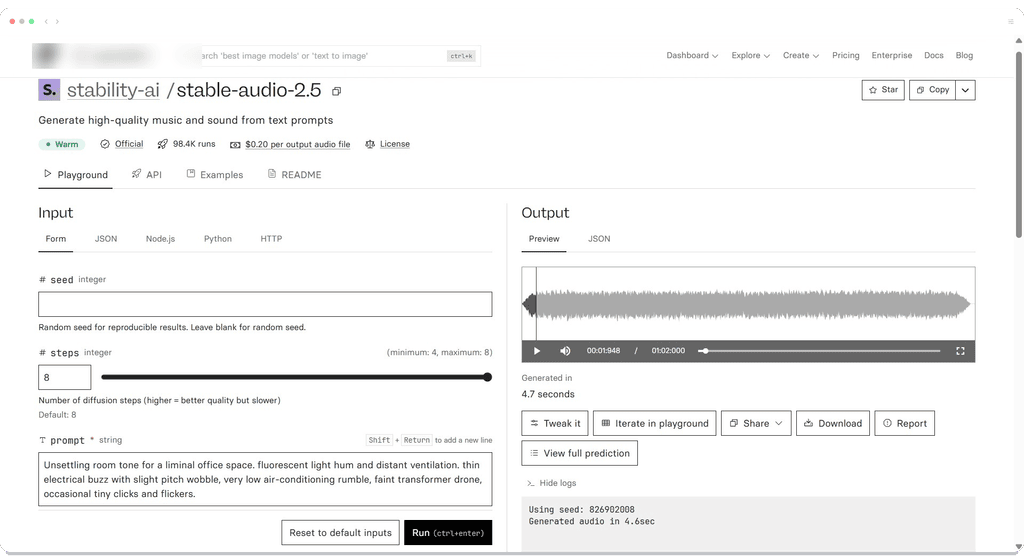Click the steps number box

tap(65, 377)
